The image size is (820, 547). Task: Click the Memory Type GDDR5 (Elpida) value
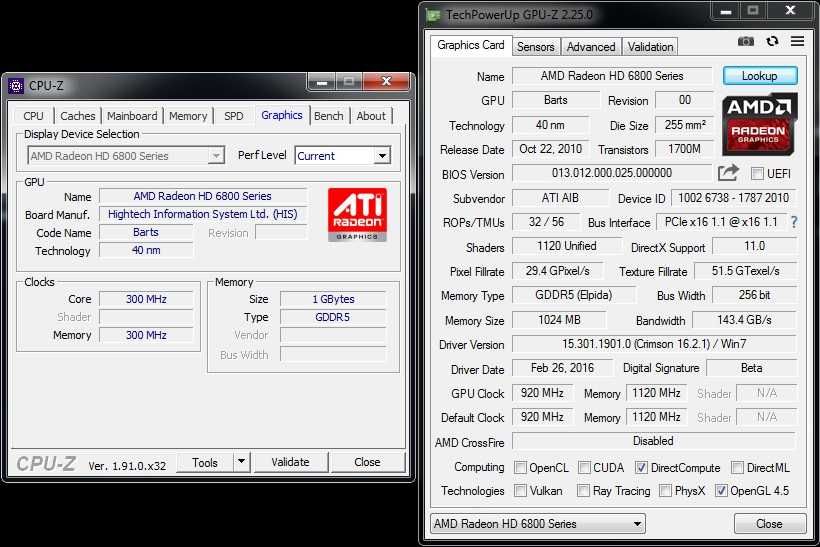[x=574, y=295]
